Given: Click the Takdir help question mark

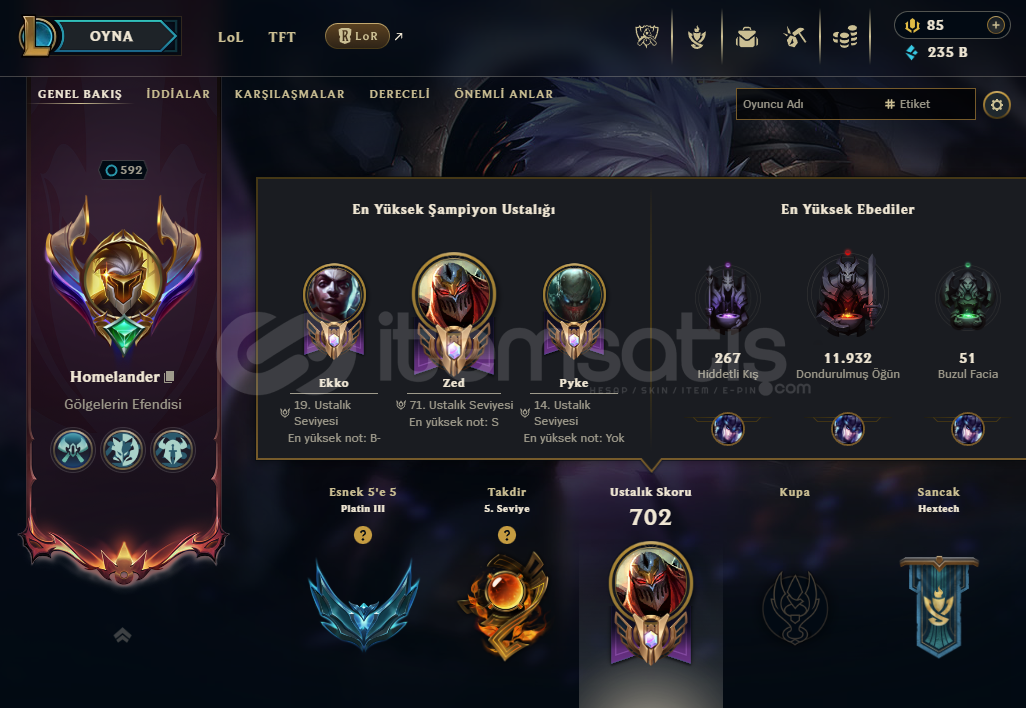Looking at the screenshot, I should point(506,535).
